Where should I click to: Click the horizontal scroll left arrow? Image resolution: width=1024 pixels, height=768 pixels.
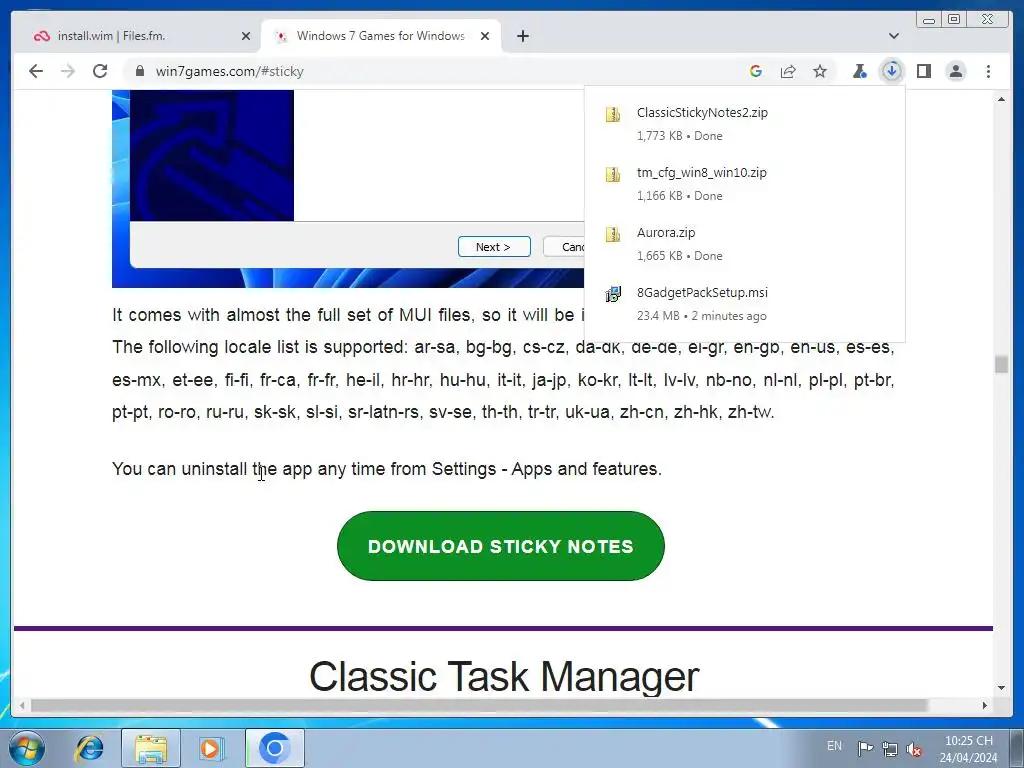click(22, 705)
